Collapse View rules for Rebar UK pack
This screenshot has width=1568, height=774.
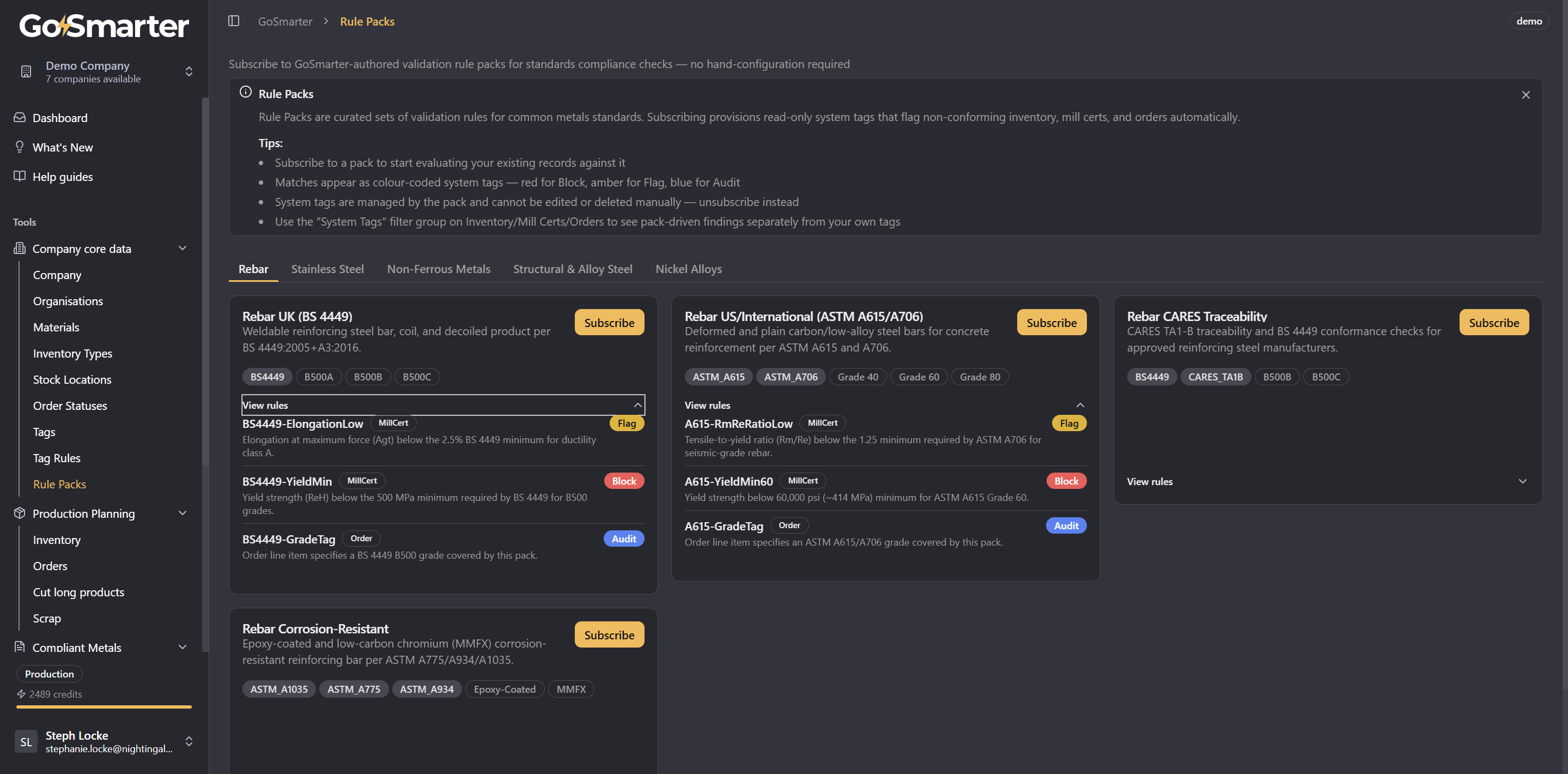[443, 405]
